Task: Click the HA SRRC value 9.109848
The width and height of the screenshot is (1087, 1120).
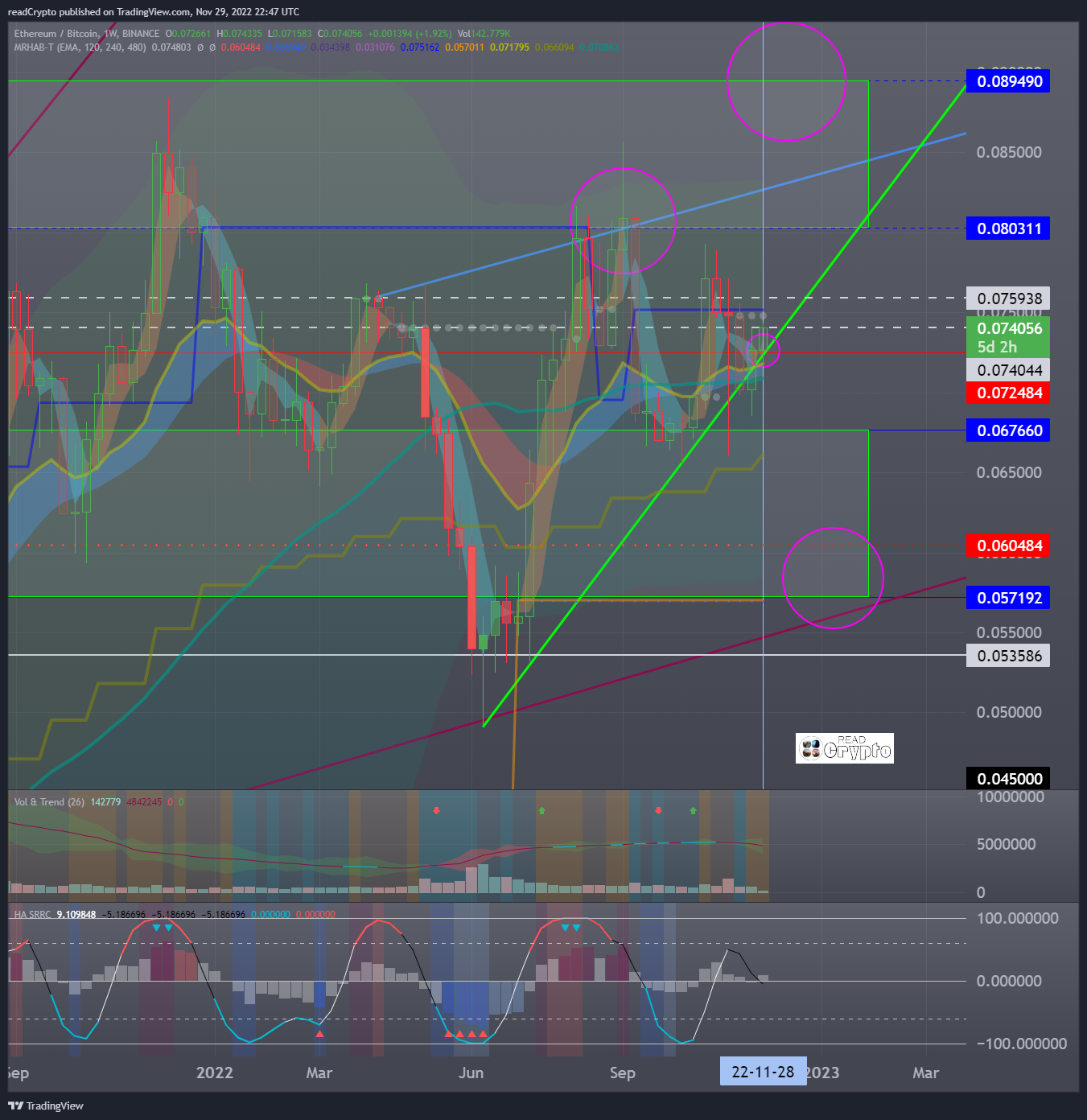Action: (76, 915)
